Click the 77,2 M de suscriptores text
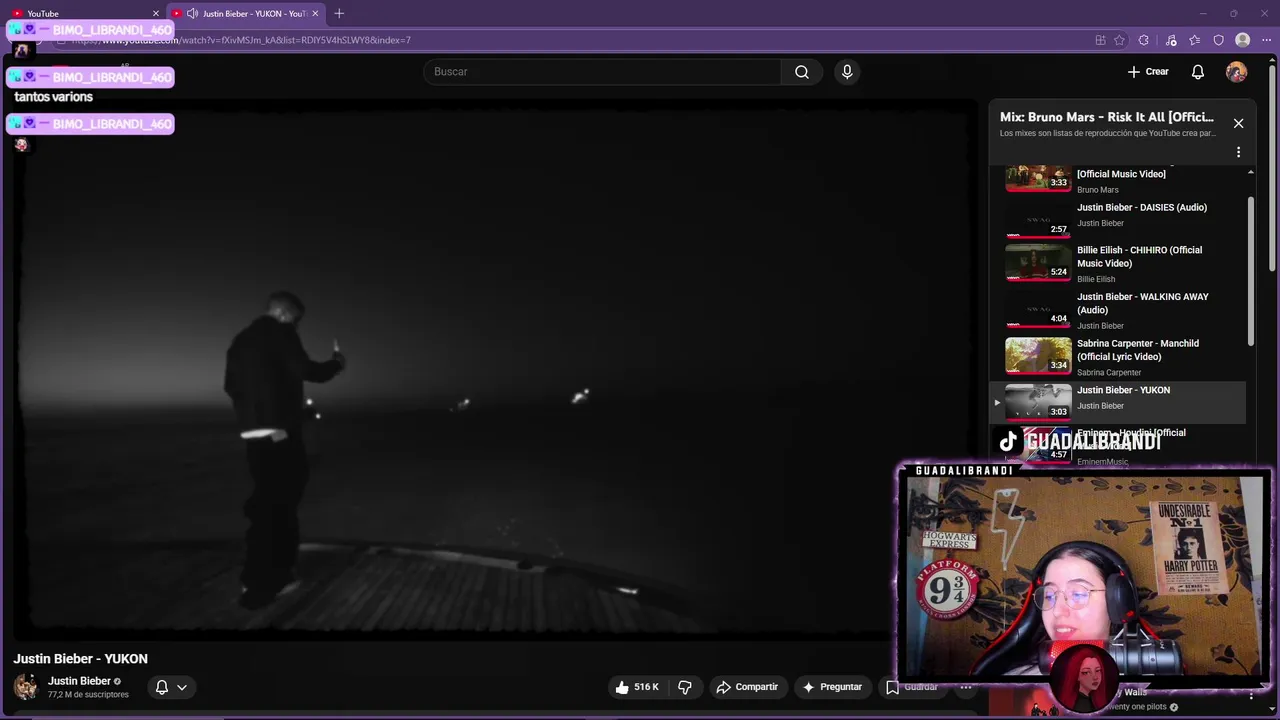The image size is (1280, 720). (x=88, y=695)
